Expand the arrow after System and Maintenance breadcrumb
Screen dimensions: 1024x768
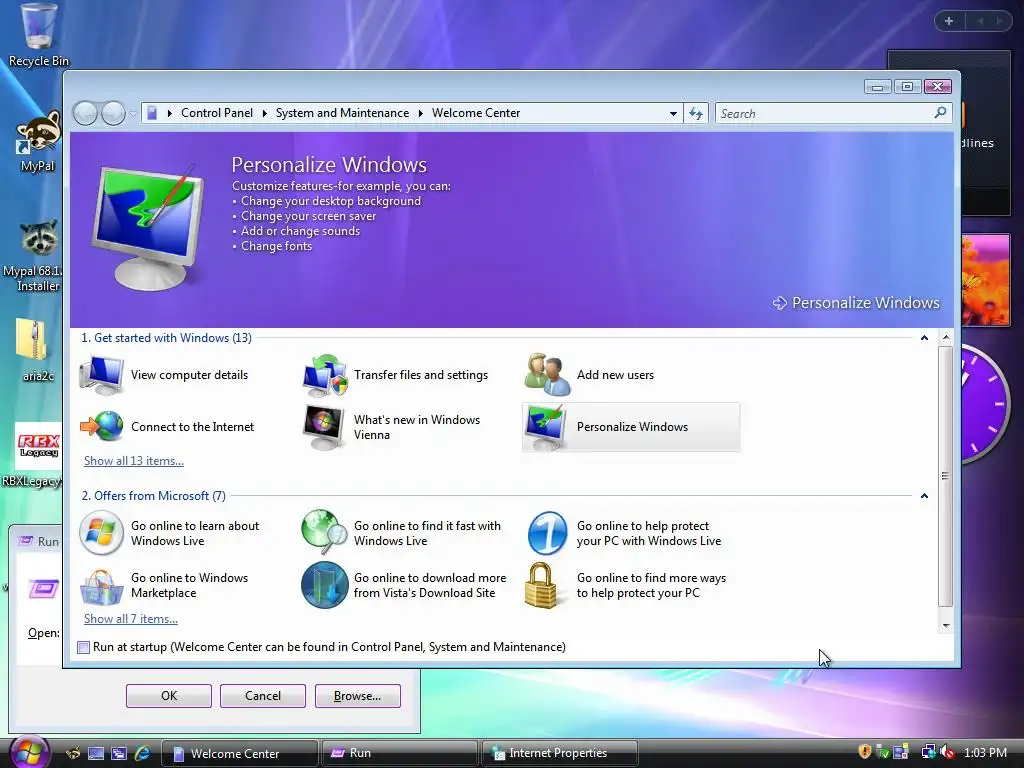(421, 114)
